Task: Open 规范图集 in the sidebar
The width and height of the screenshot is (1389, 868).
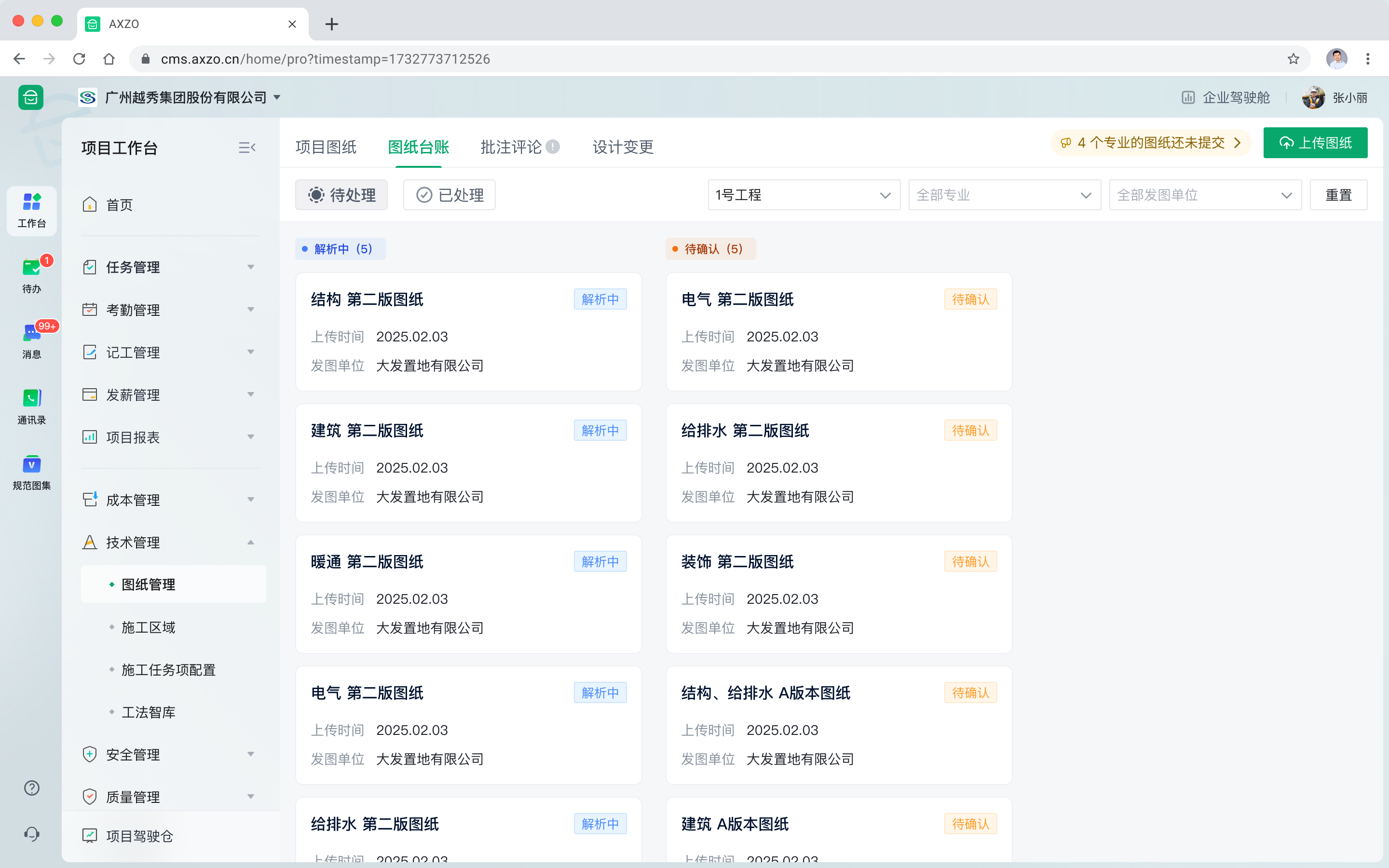Action: 31,471
